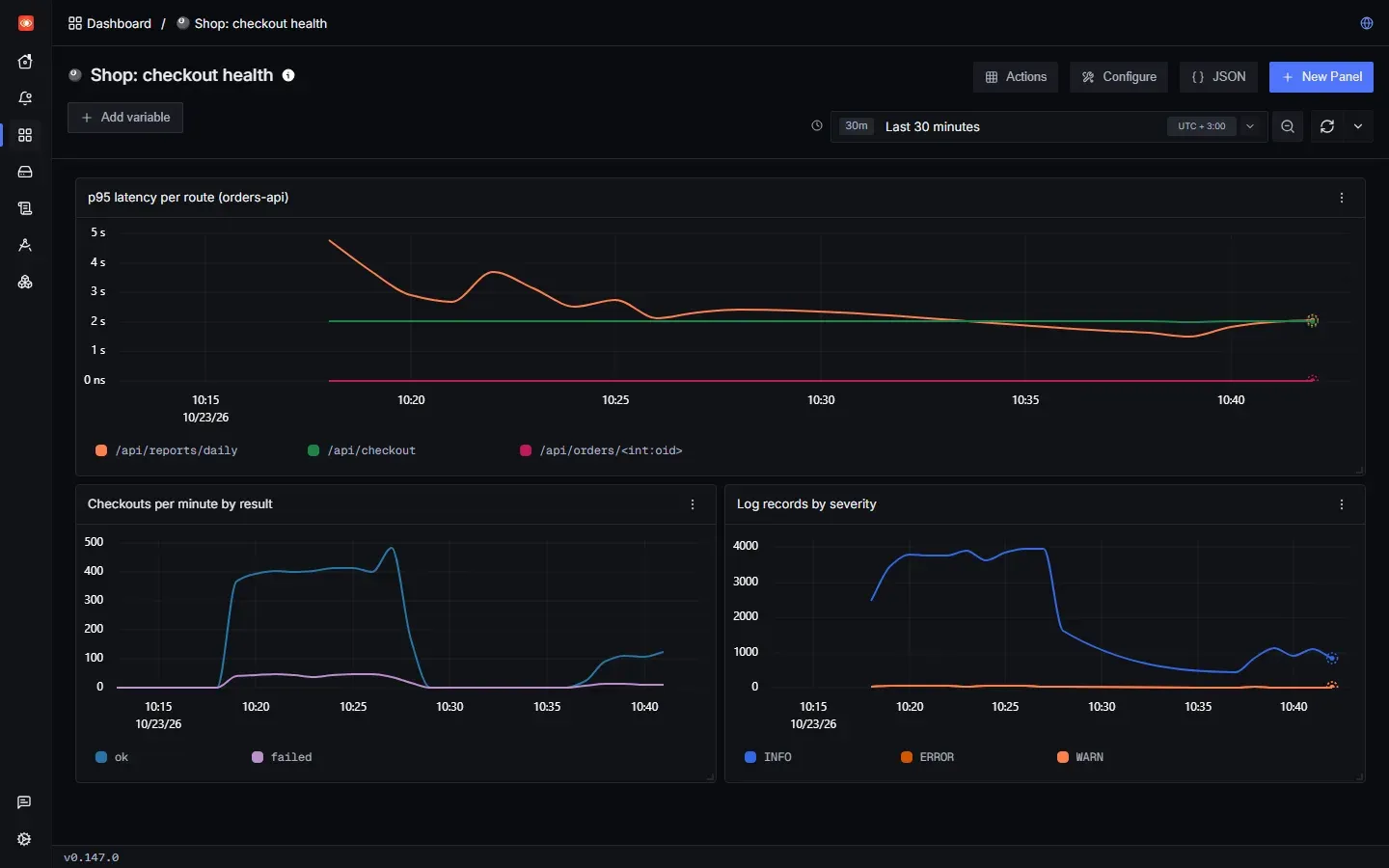Click the New Panel button

1321,77
